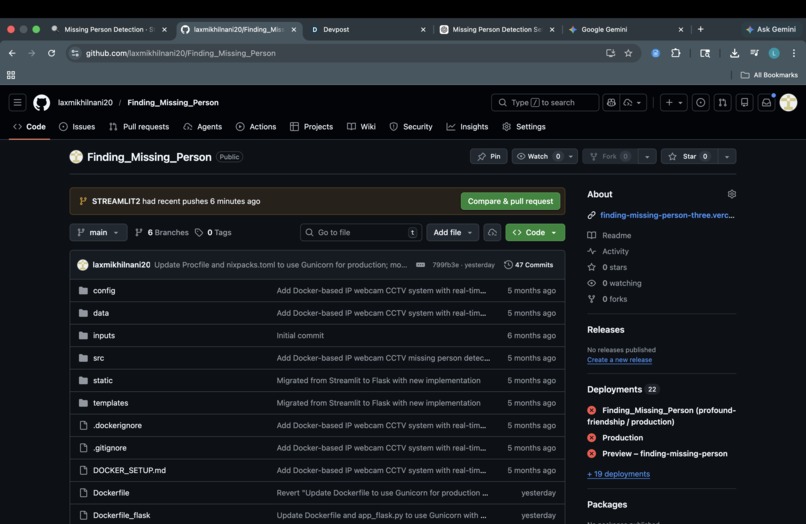The width and height of the screenshot is (806, 524).
Task: Expand Star lists dropdown arrow
Action: coord(726,156)
